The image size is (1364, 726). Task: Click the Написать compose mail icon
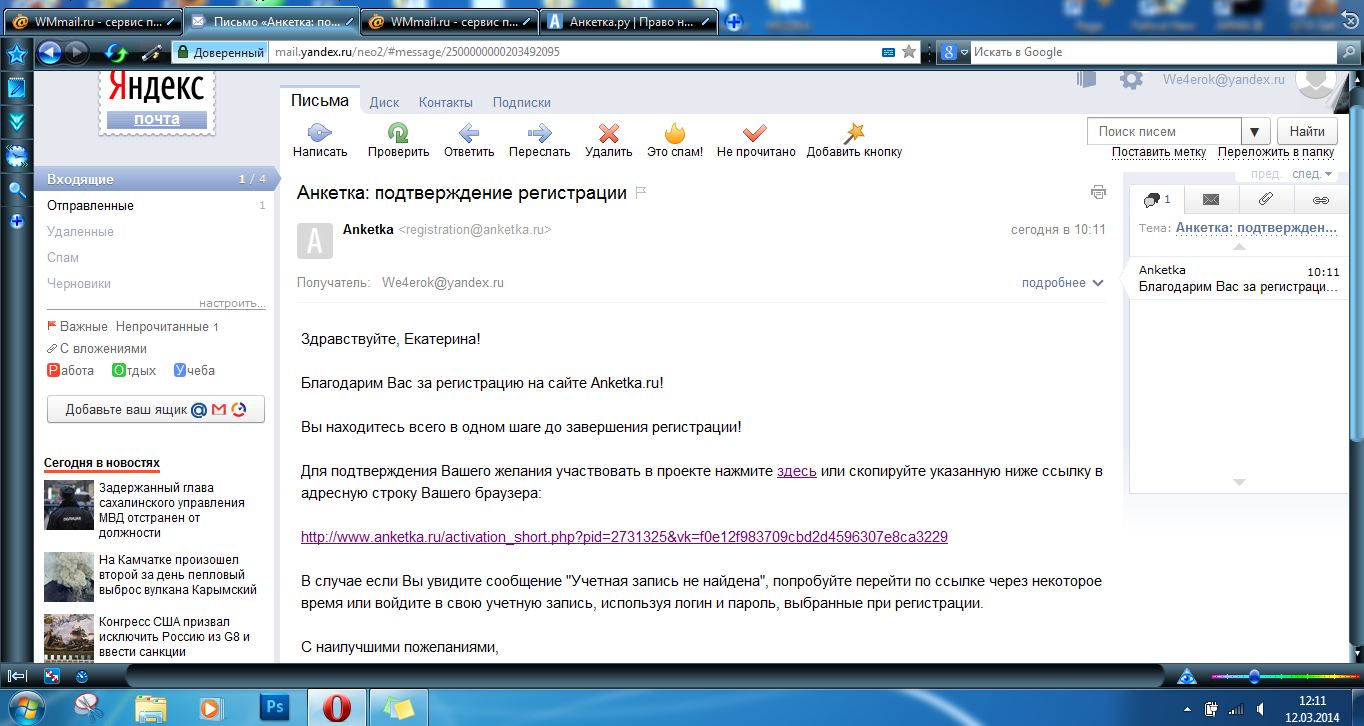(x=320, y=132)
